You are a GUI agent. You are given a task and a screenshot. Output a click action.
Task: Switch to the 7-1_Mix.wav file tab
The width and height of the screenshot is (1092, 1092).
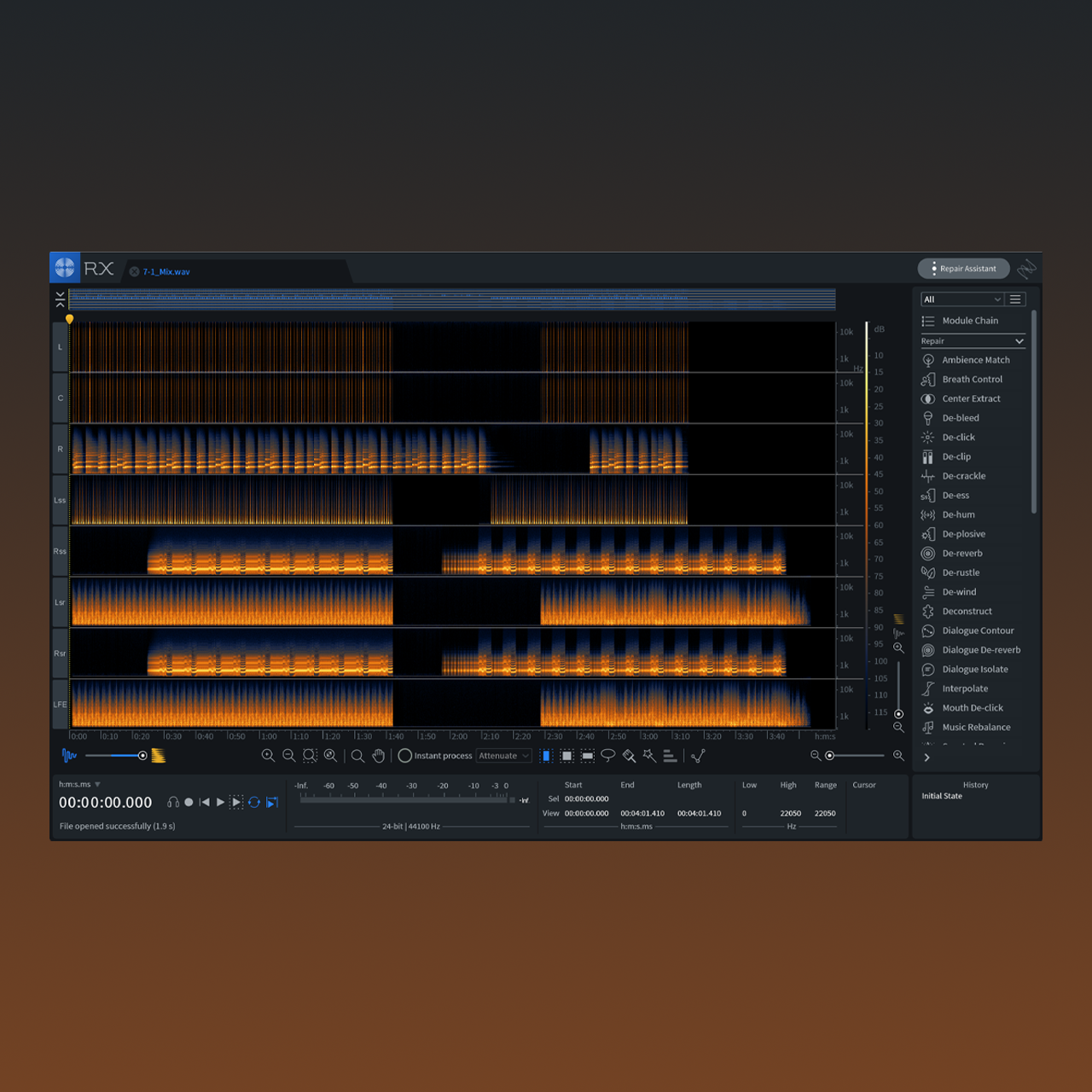pyautogui.click(x=166, y=272)
